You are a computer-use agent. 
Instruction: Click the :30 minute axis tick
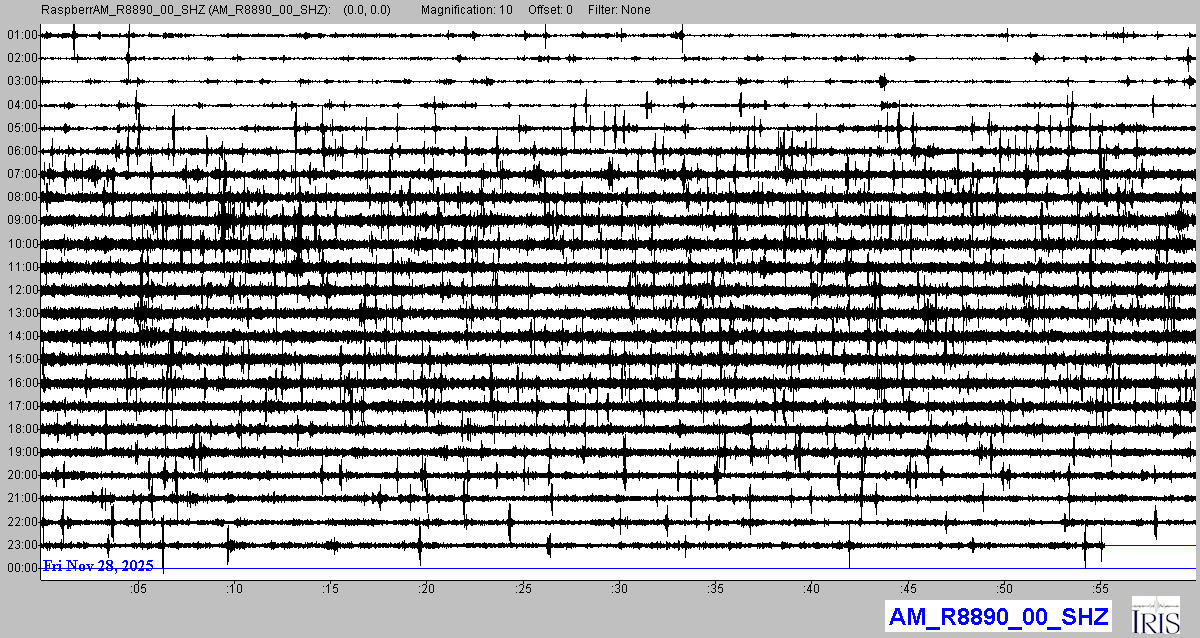tap(620, 588)
